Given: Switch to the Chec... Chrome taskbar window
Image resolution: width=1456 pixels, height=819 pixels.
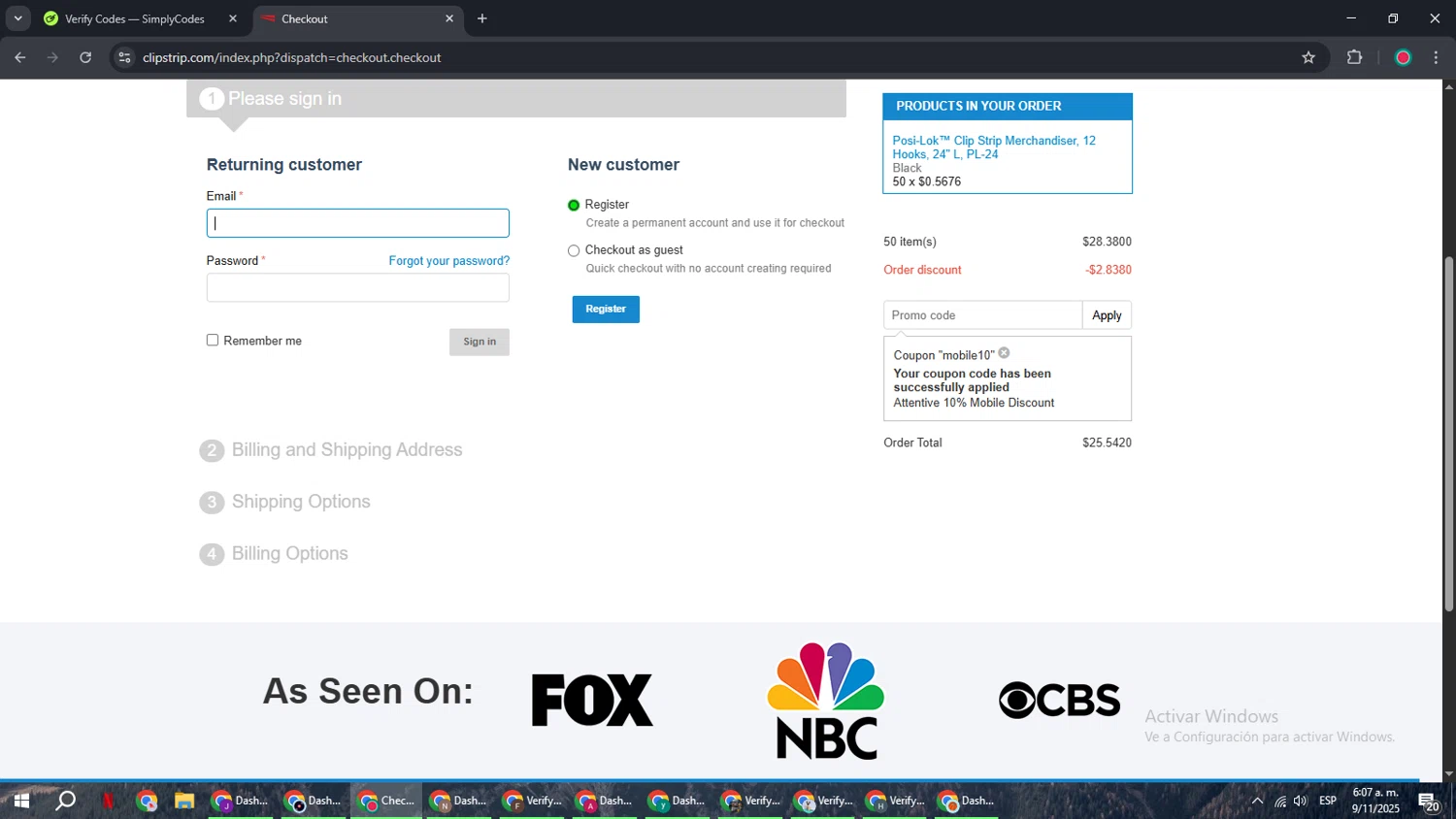Looking at the screenshot, I should click(386, 801).
